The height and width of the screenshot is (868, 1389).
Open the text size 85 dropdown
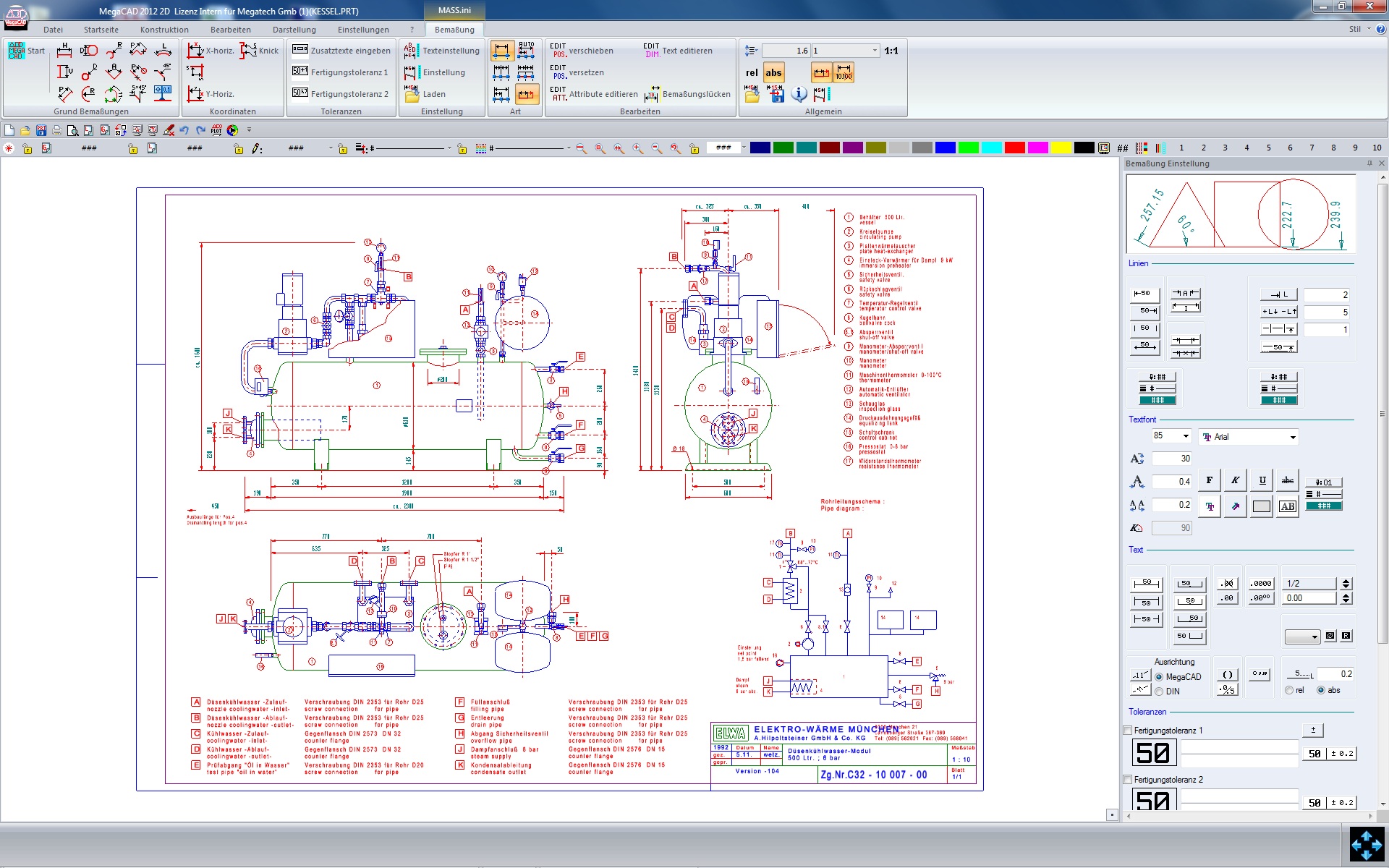[1185, 436]
